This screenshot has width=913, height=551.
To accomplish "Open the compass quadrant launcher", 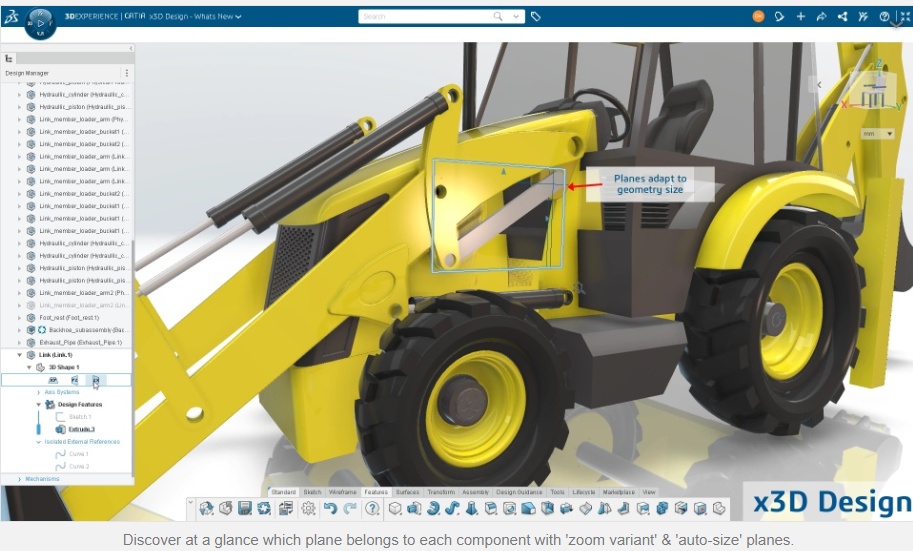I will [40, 23].
